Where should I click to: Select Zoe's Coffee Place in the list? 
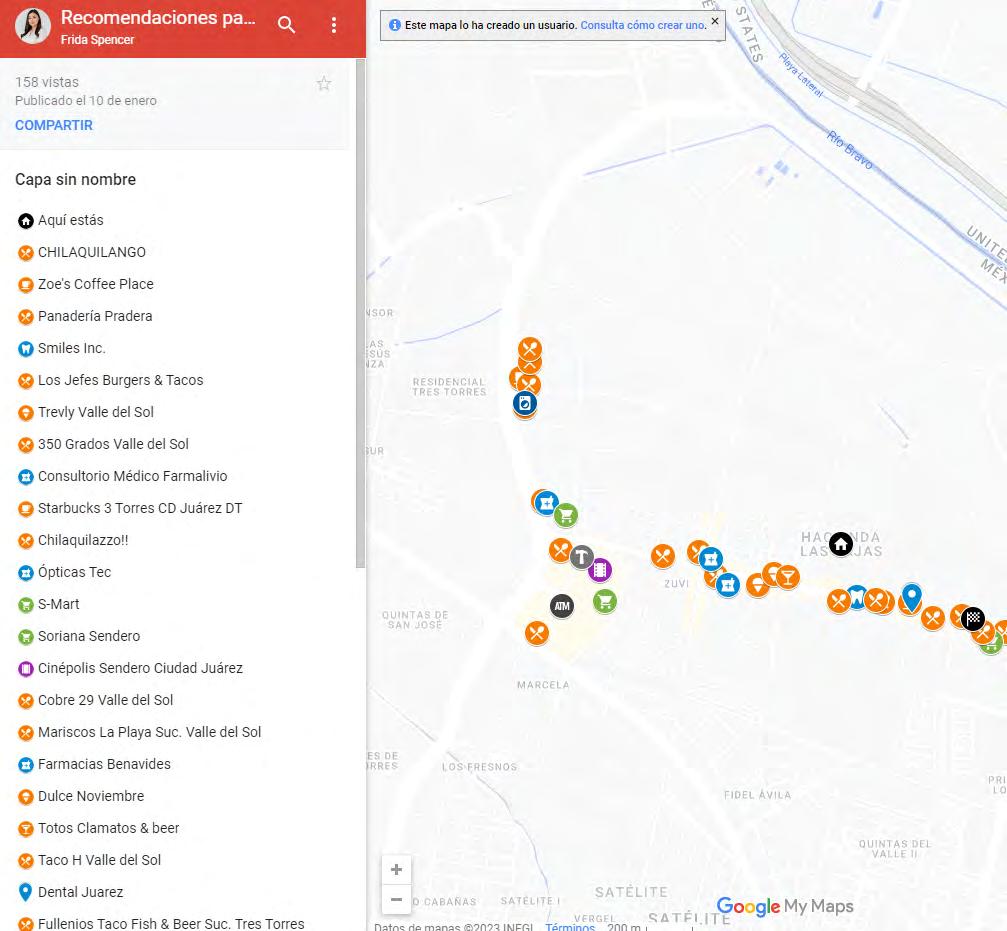point(96,284)
